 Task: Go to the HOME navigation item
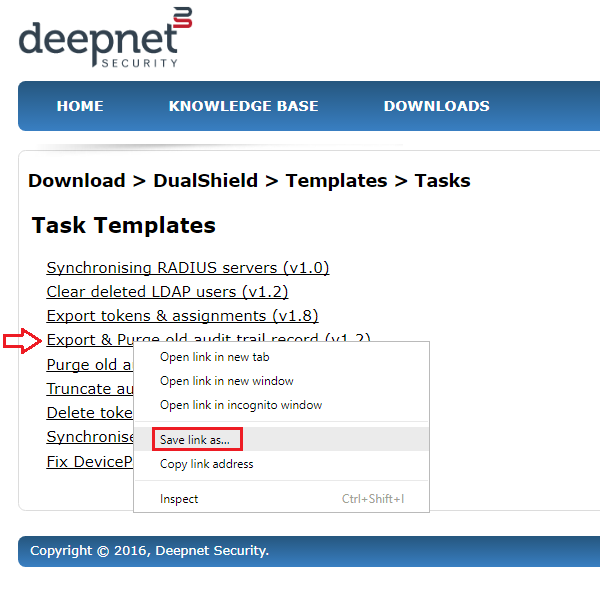(80, 106)
